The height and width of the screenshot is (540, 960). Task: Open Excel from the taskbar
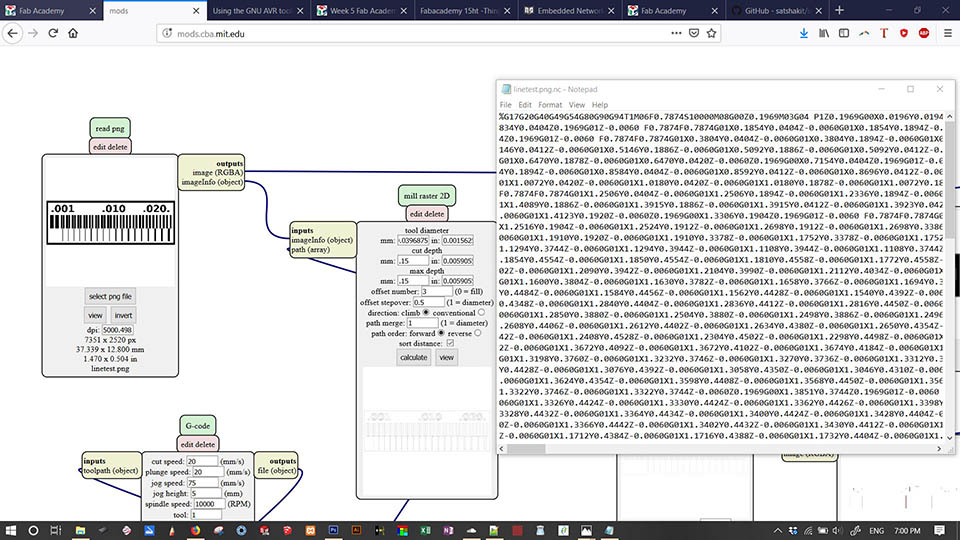[x=425, y=530]
